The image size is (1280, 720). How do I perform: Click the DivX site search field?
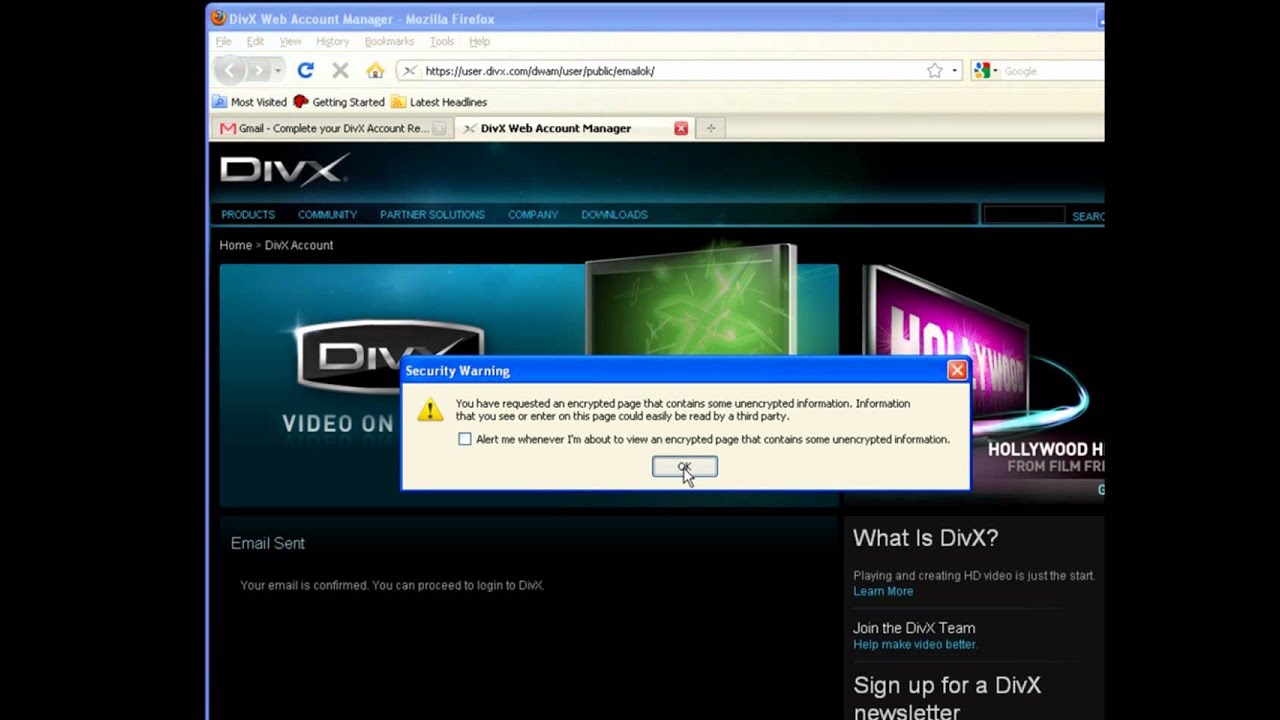[x=1024, y=215]
